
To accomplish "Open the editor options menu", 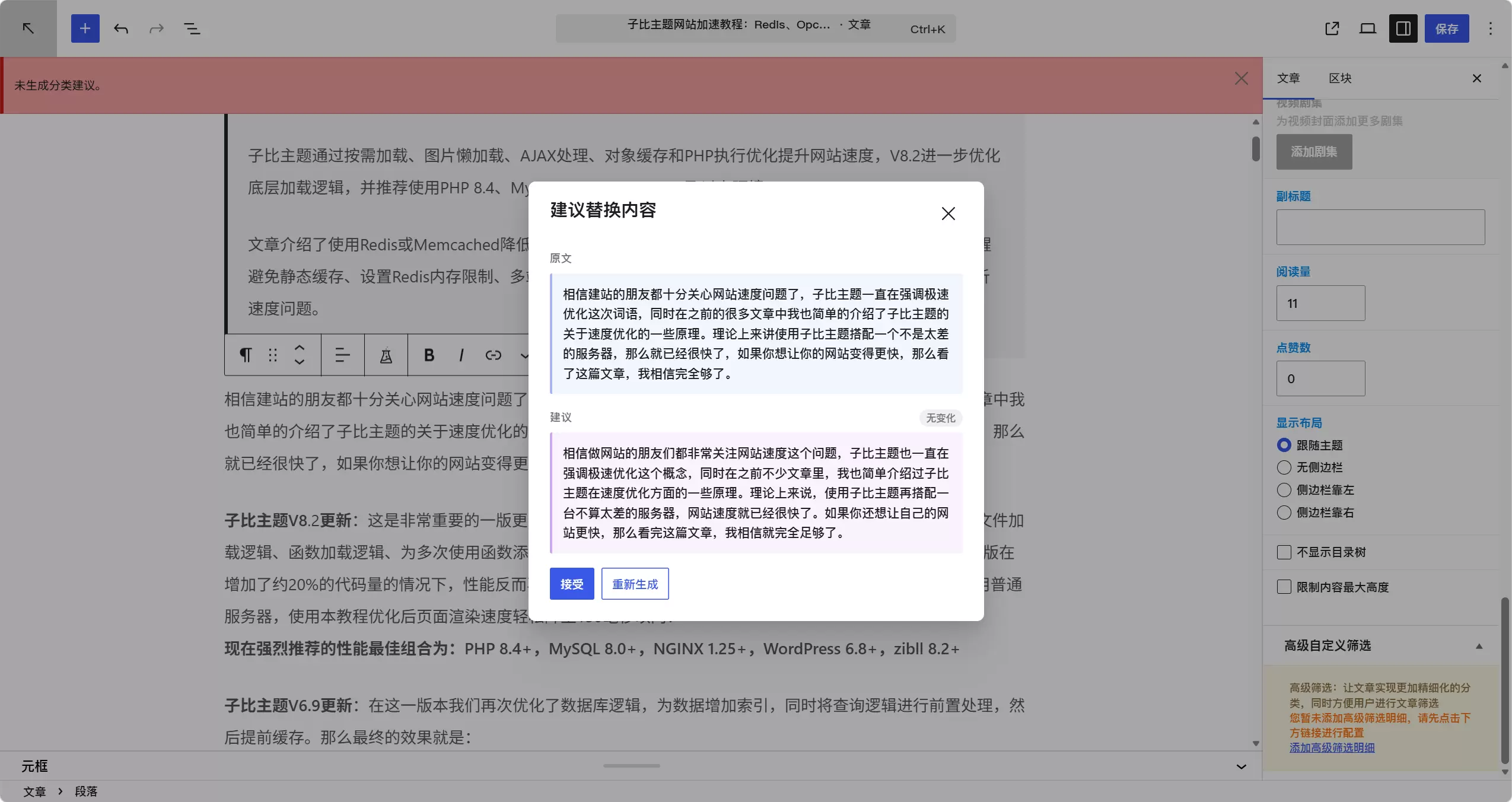I will (x=1490, y=28).
